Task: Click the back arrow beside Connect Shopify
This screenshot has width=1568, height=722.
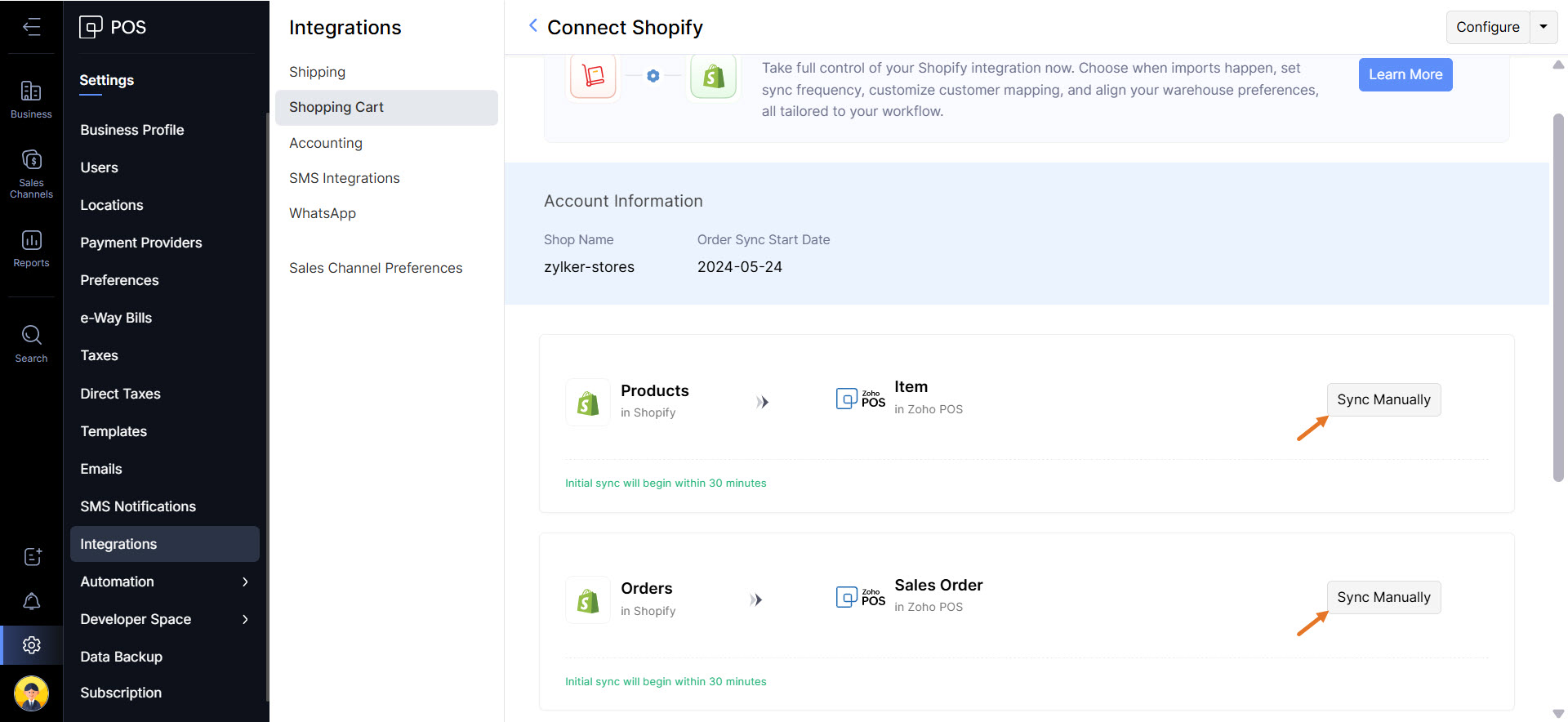Action: coord(533,26)
